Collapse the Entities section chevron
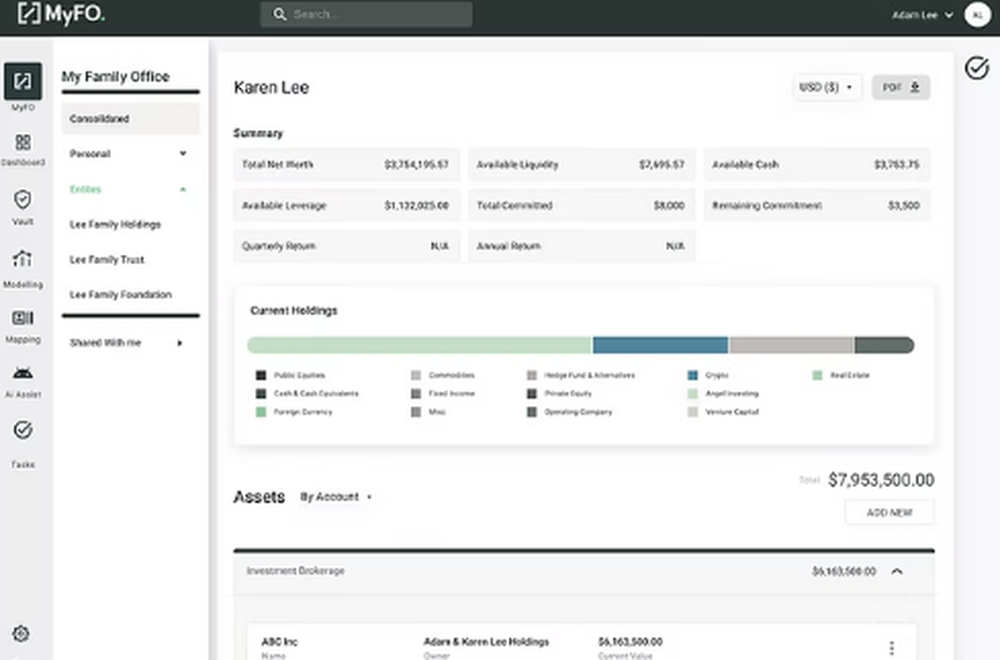 pyautogui.click(x=183, y=189)
